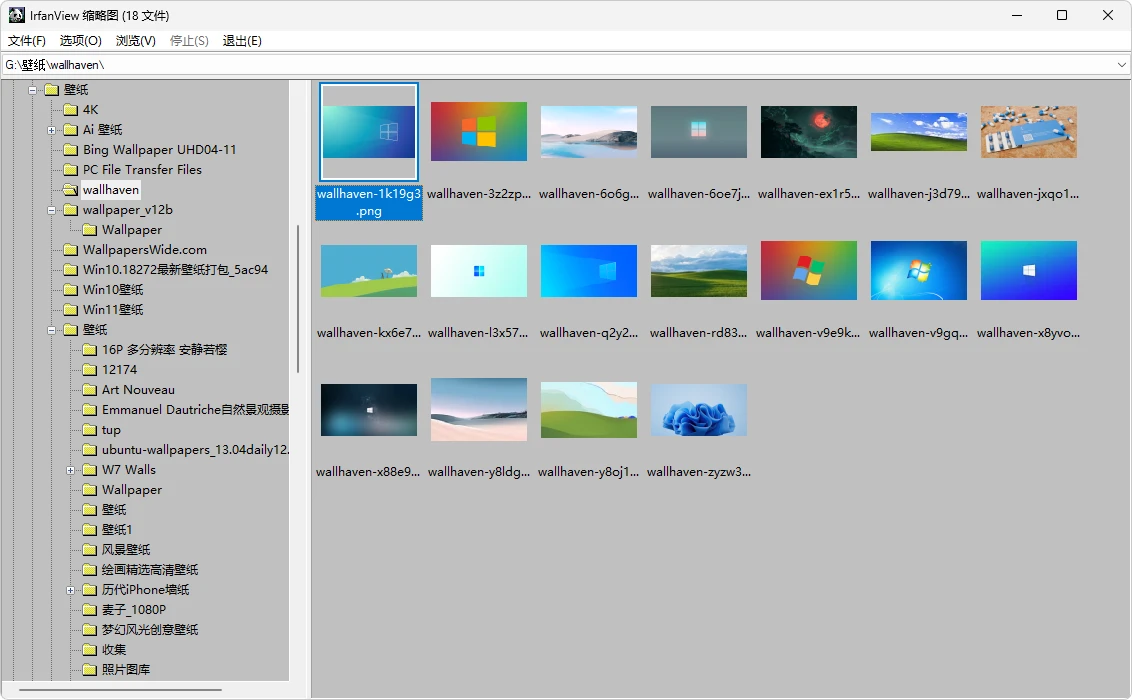Select Emmanuel Dautriche自然景观摄影 folder
This screenshot has height=700, width=1132.
point(195,410)
